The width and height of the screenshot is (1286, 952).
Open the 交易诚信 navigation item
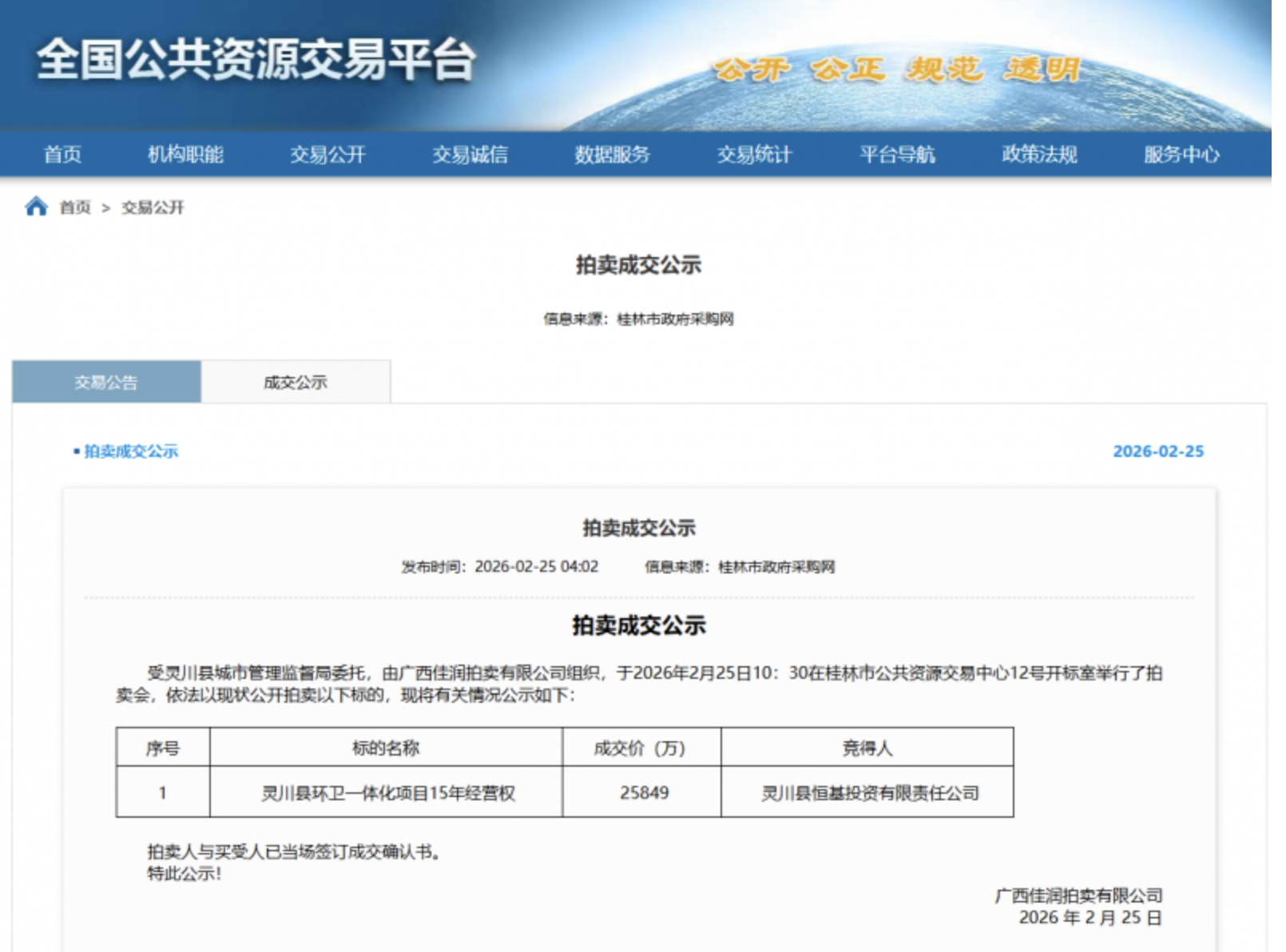[x=470, y=154]
